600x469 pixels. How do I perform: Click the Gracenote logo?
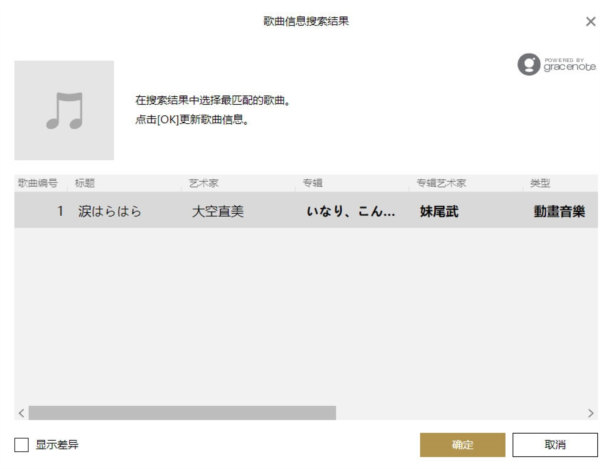[556, 65]
